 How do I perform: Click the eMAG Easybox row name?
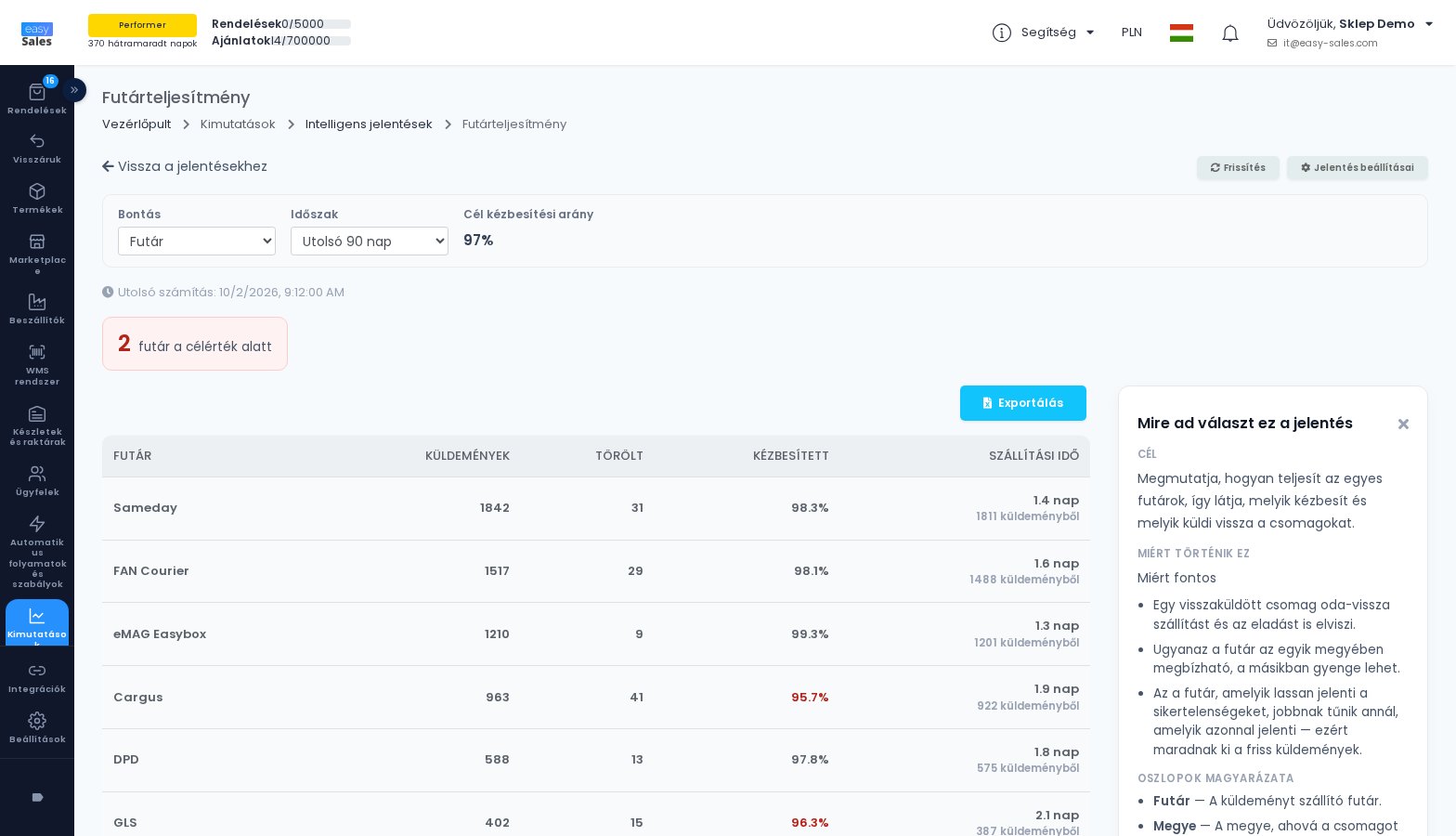(160, 634)
